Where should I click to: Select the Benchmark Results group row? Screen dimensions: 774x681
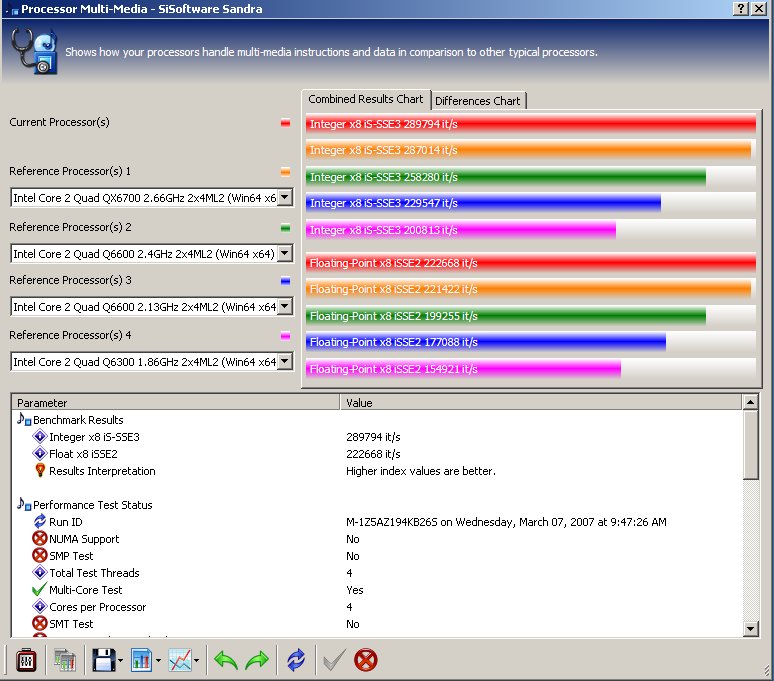coord(377,419)
